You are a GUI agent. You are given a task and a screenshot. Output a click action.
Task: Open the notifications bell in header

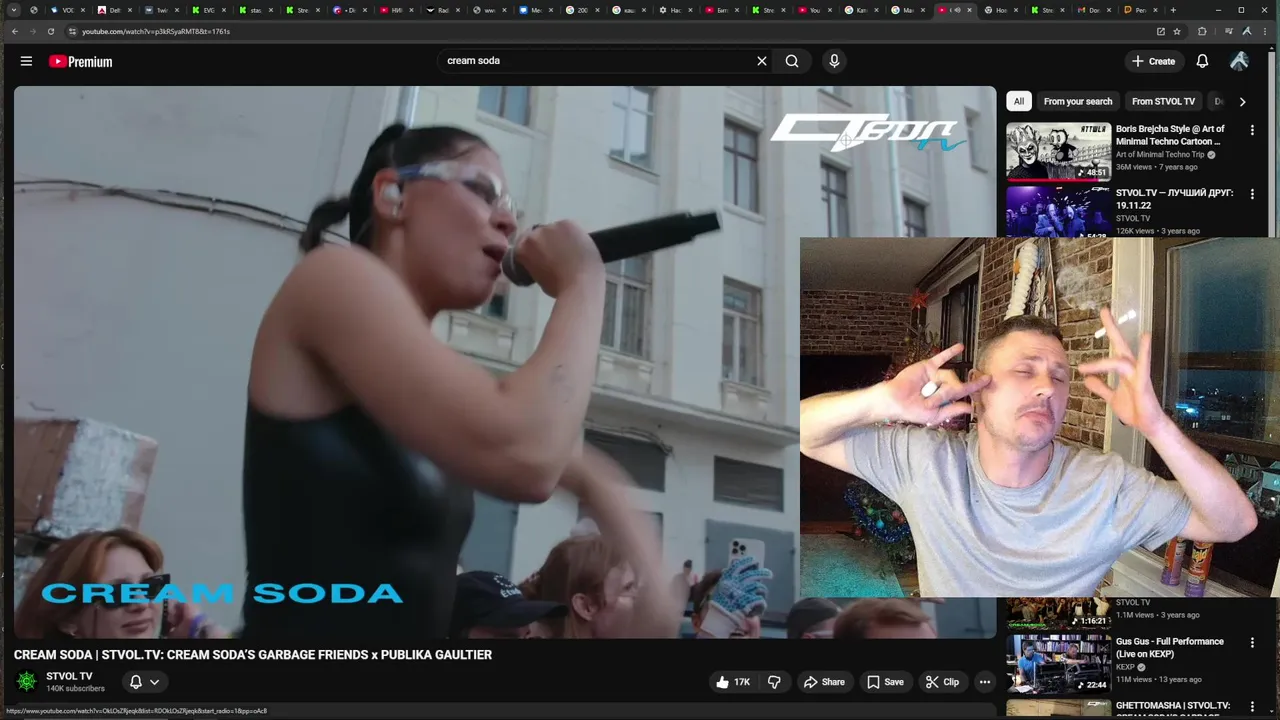coord(1202,61)
